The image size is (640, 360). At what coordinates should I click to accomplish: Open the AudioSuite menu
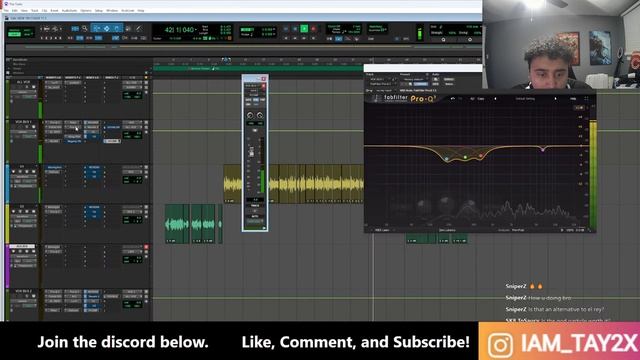point(69,10)
